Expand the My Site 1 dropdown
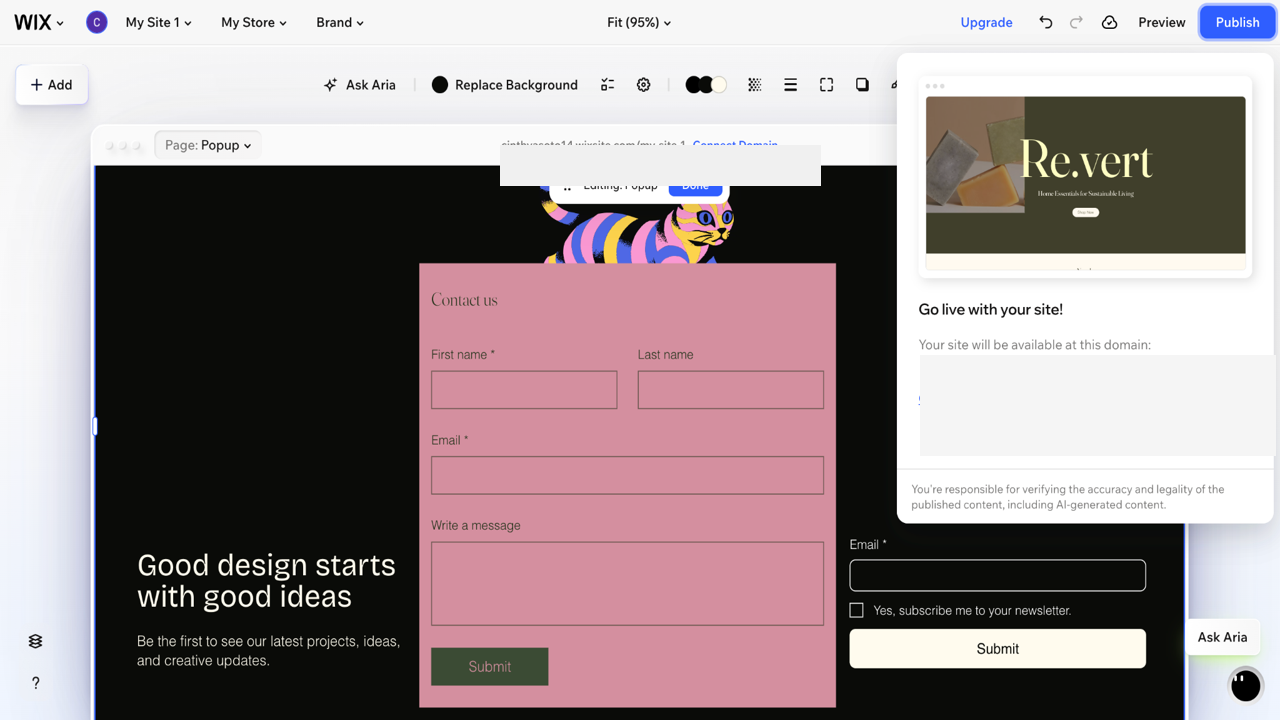 (158, 22)
